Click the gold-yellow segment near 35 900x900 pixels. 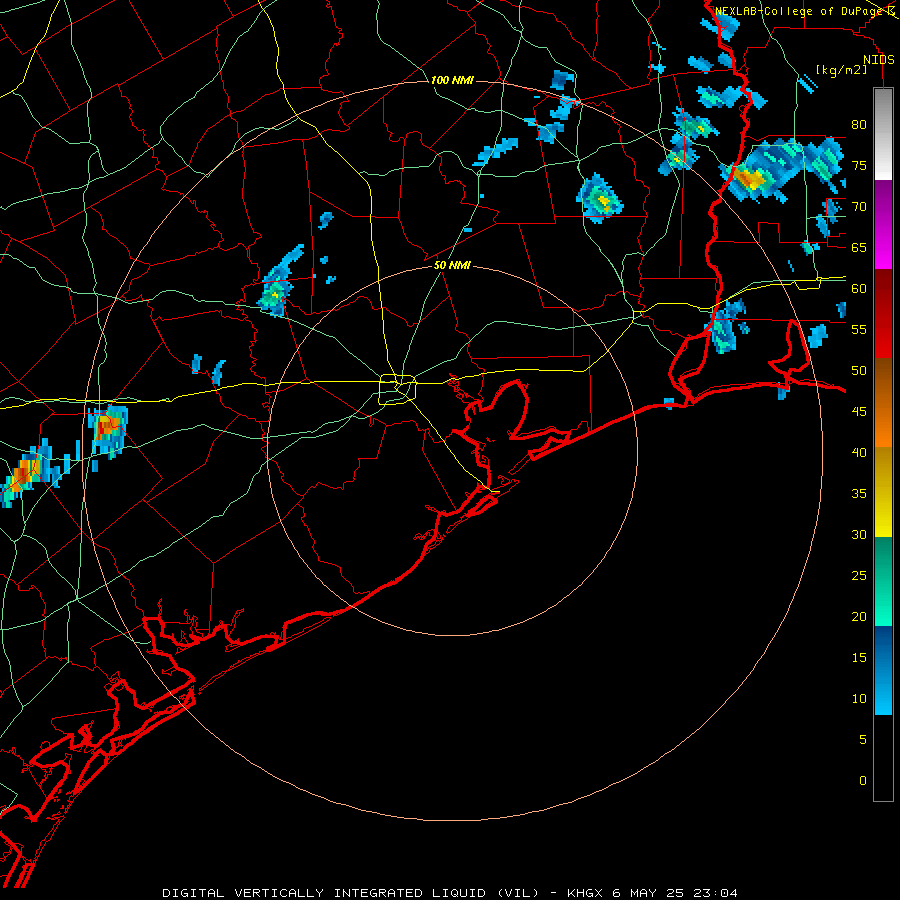(883, 492)
